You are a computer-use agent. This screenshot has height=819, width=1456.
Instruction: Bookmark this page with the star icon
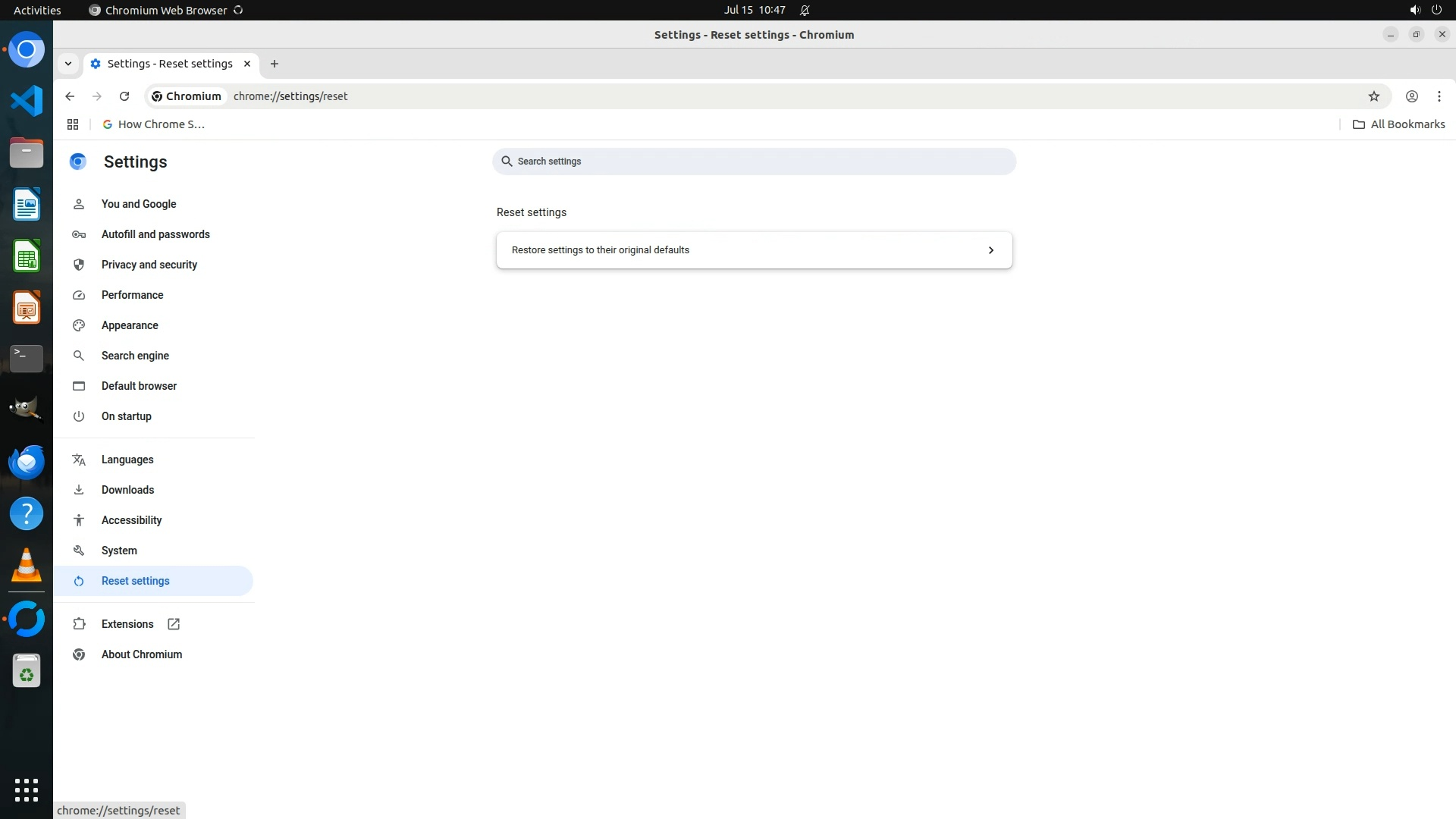1373,96
